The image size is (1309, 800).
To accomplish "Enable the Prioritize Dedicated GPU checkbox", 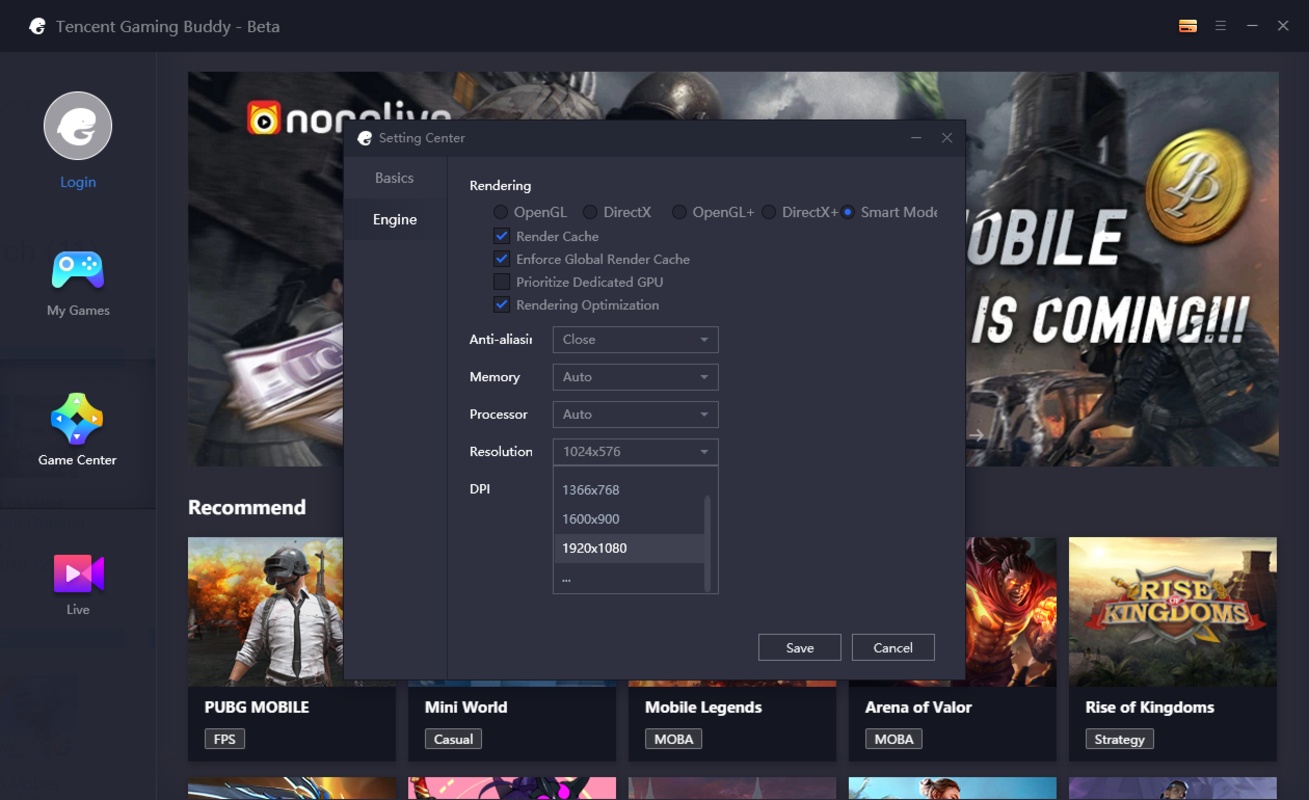I will (x=502, y=282).
